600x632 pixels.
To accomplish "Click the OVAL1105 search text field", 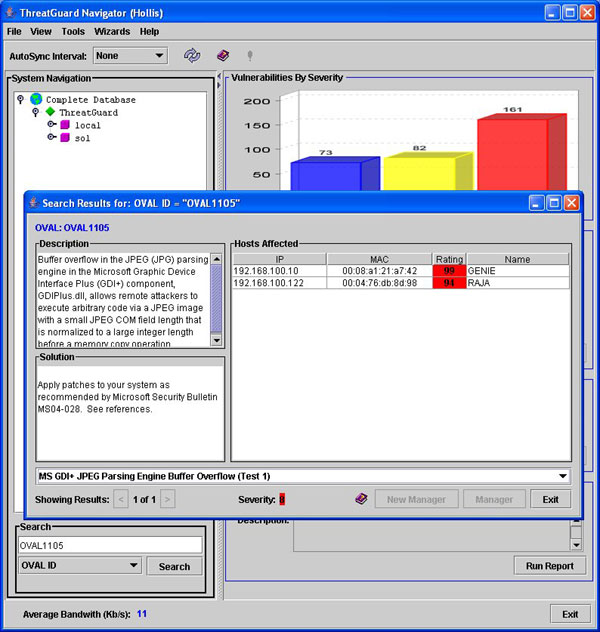I will click(x=110, y=545).
